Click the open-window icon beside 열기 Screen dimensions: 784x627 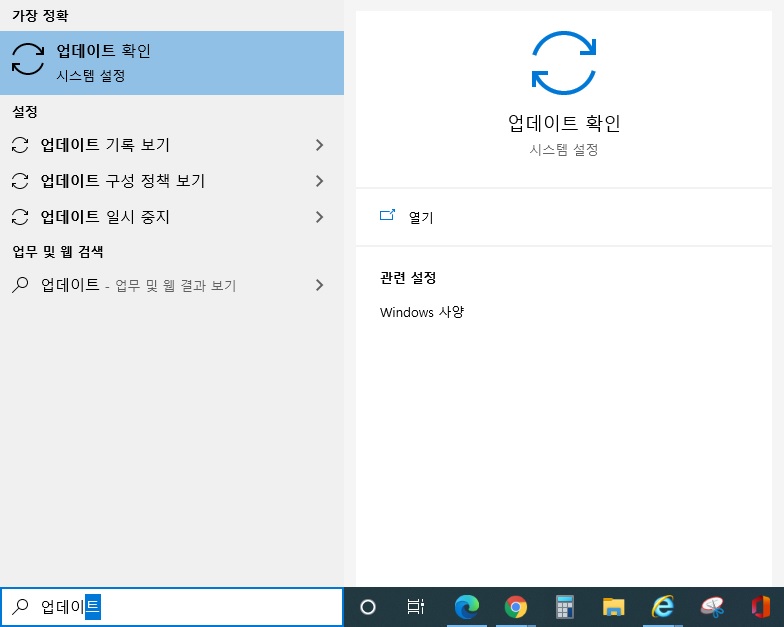(x=387, y=215)
